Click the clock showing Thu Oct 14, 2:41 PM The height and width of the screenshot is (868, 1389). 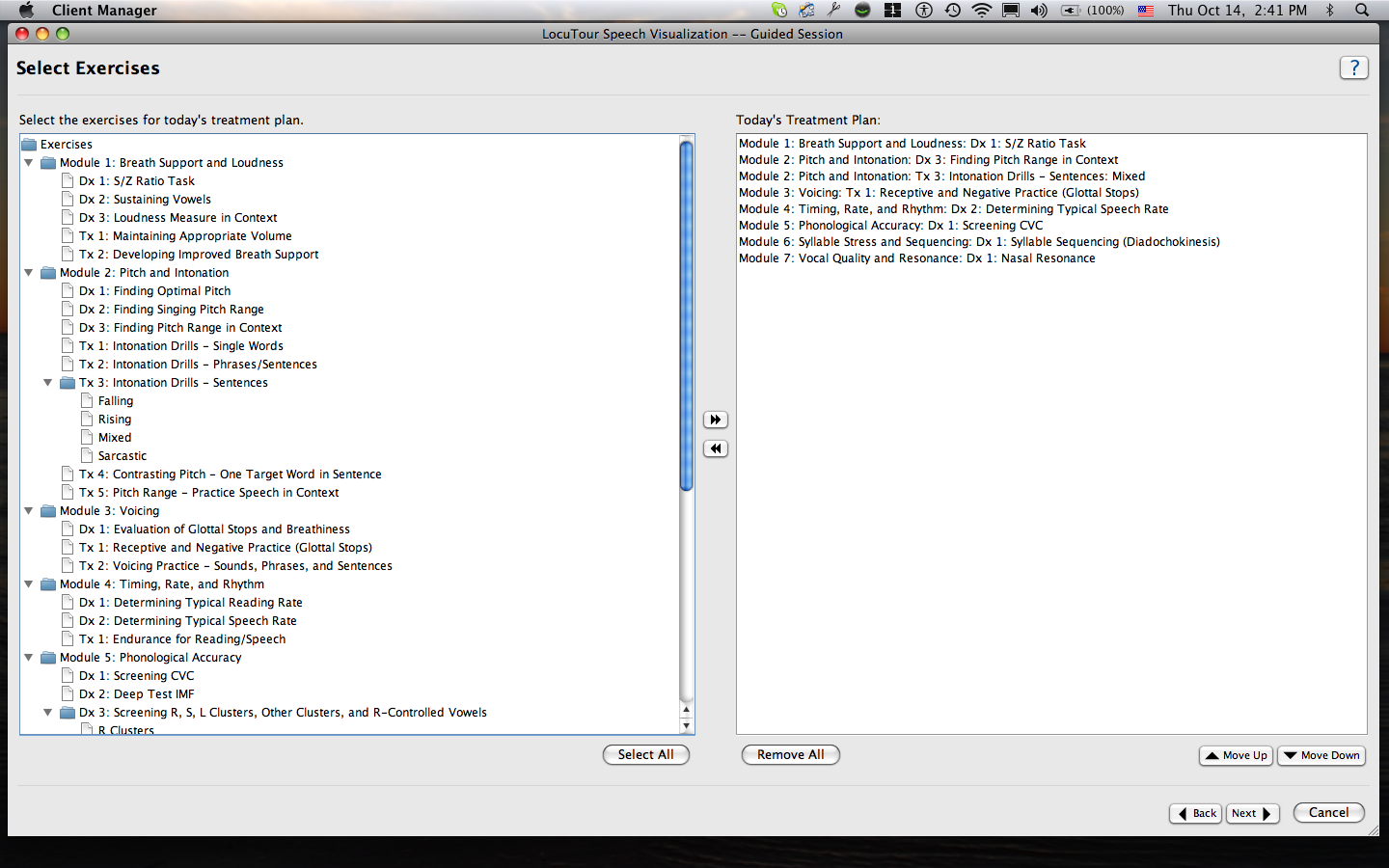coord(1238,10)
